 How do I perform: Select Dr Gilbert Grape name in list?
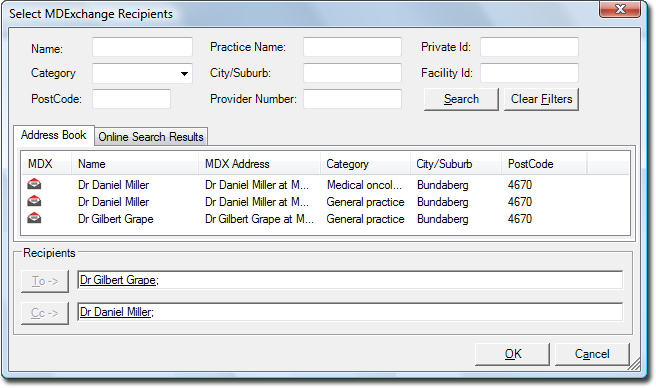coord(115,219)
